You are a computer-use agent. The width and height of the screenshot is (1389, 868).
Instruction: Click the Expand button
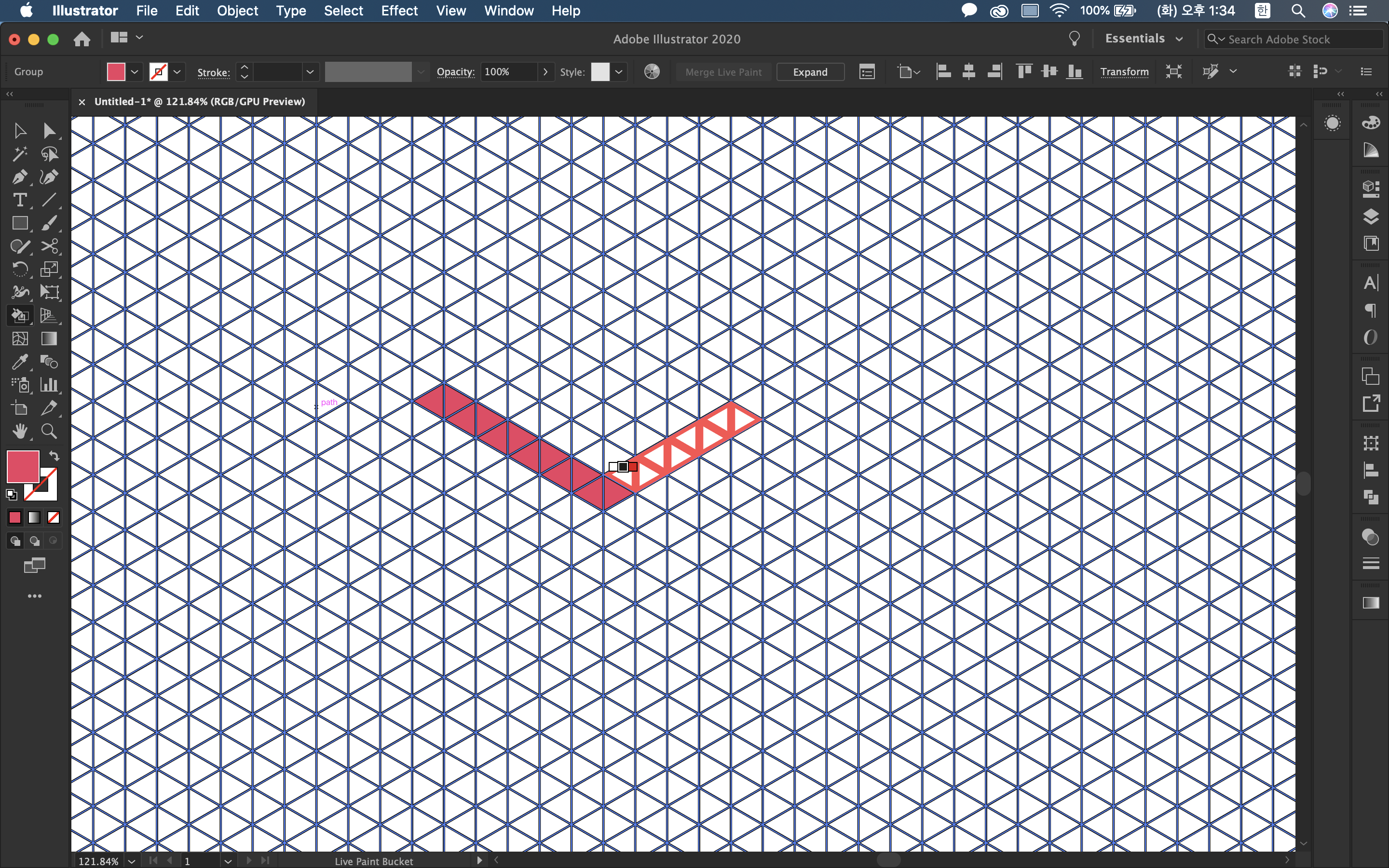(x=810, y=72)
